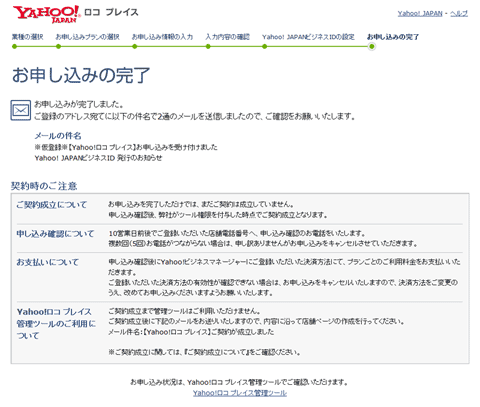The image size is (480, 407).
Task: Click the mail envelope icon
Action: 21,110
